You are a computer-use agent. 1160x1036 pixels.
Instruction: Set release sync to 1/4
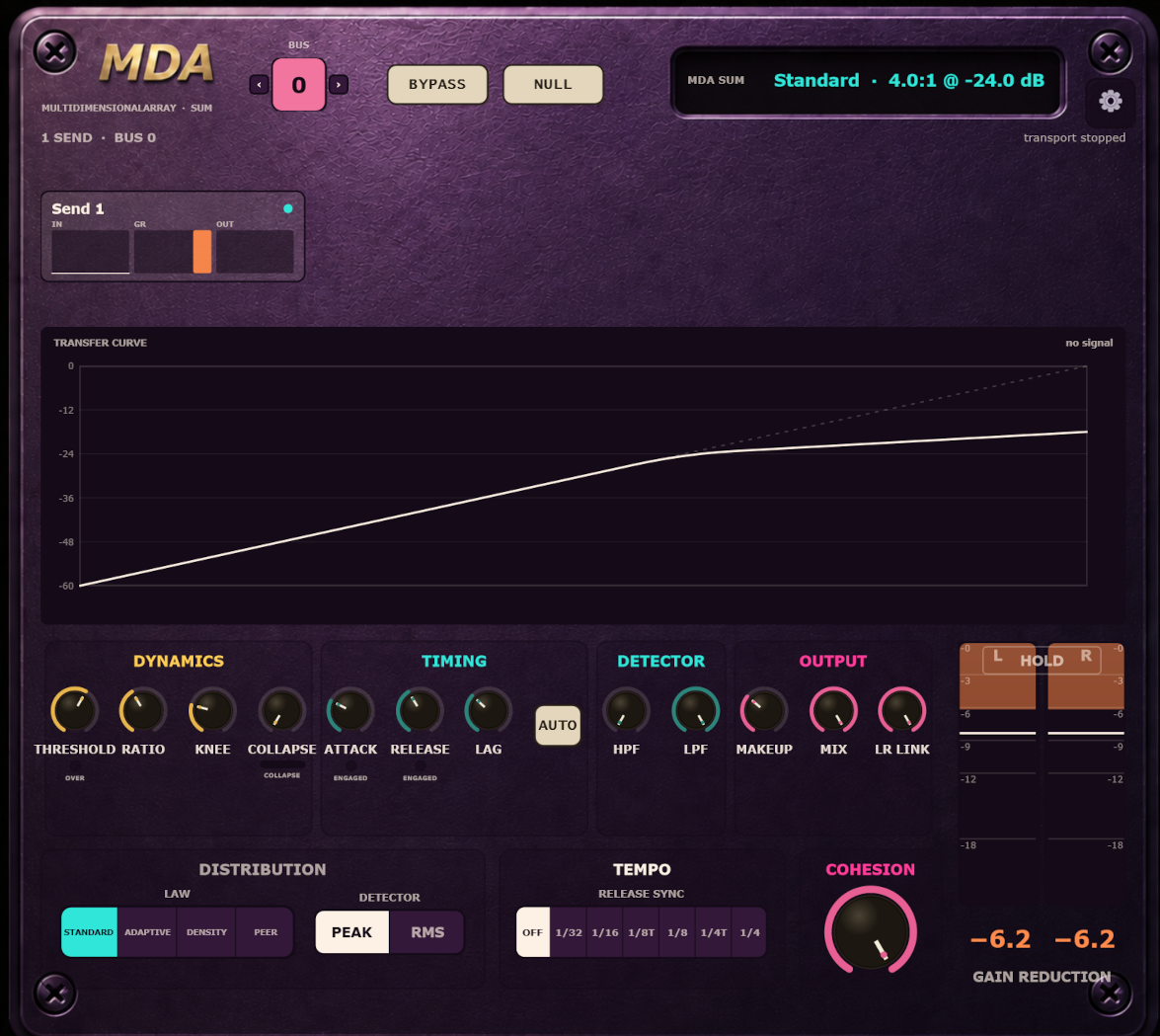(749, 932)
